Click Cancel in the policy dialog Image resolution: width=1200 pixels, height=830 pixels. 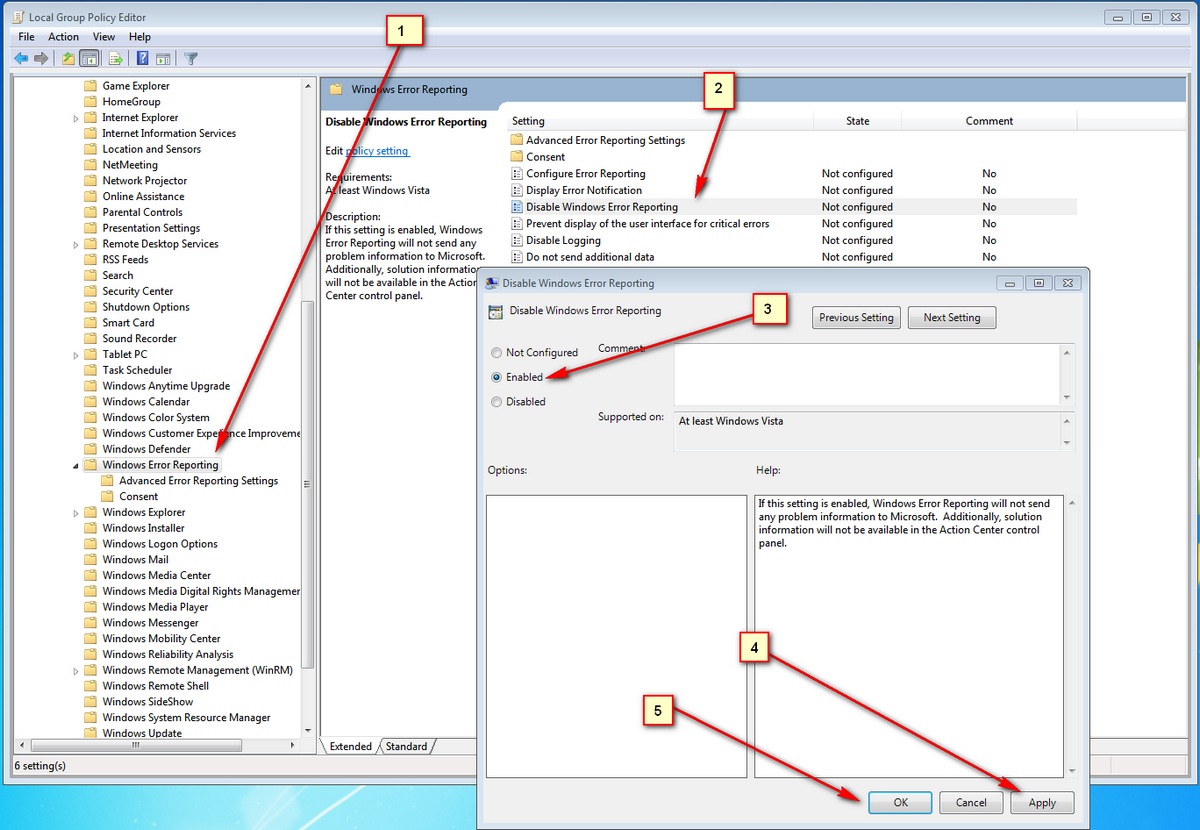click(x=971, y=802)
